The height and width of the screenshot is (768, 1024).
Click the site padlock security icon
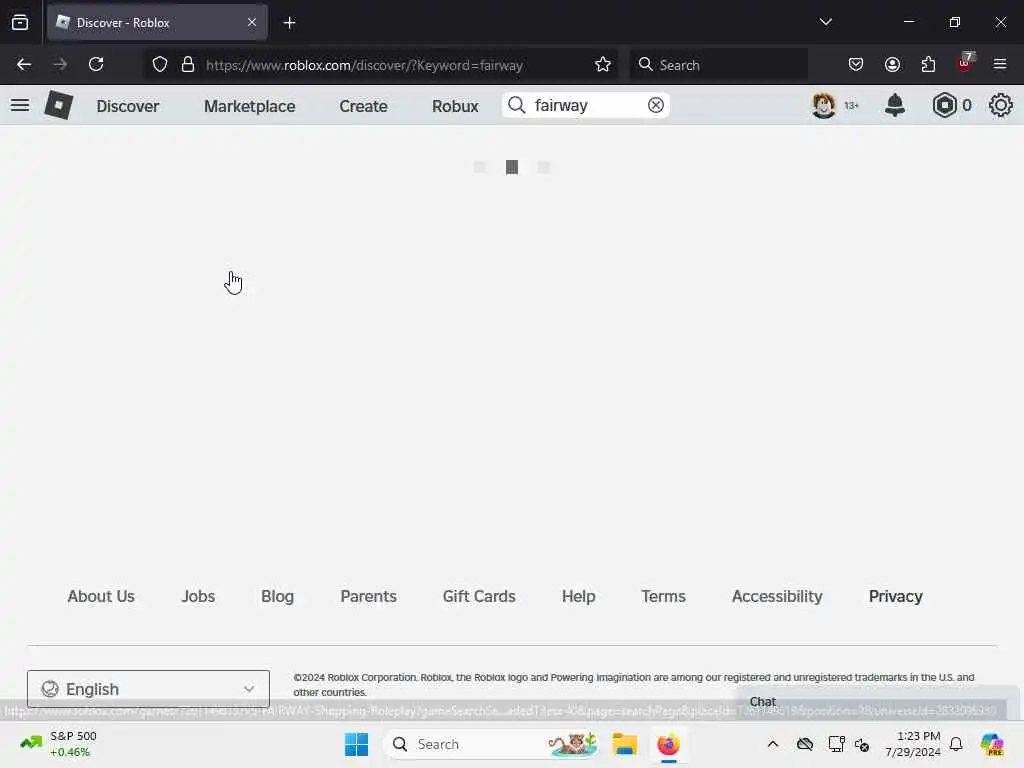pyautogui.click(x=188, y=65)
